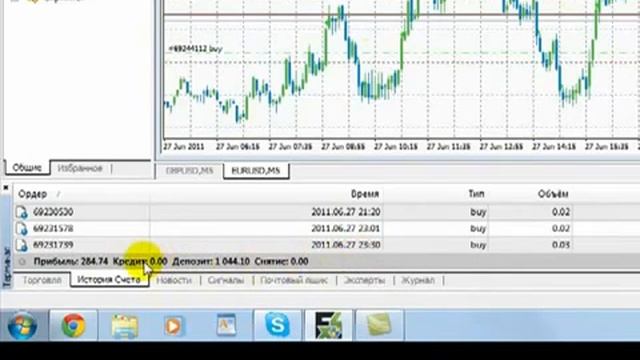Click the round icon before Прибыль summary
Viewport: 640px width, 360px height.
[22, 262]
